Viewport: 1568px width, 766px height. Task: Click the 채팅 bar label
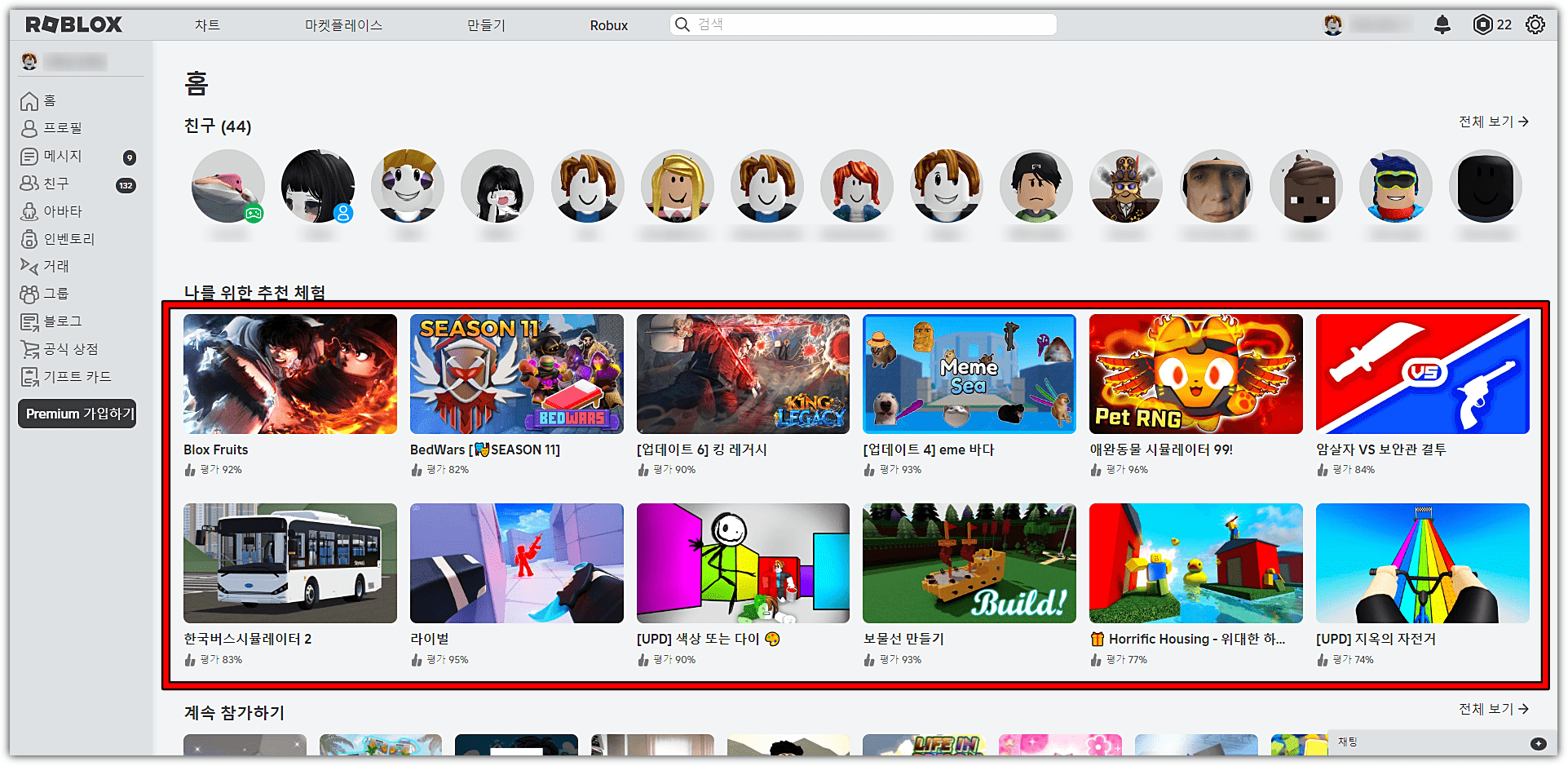pyautogui.click(x=1347, y=742)
